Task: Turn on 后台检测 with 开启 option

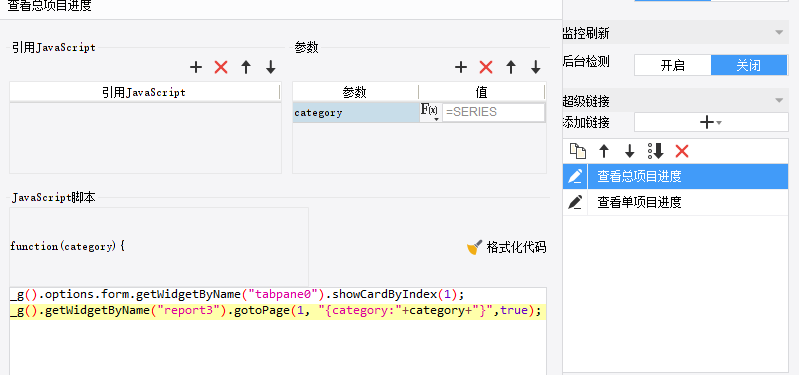Action: 673,65
